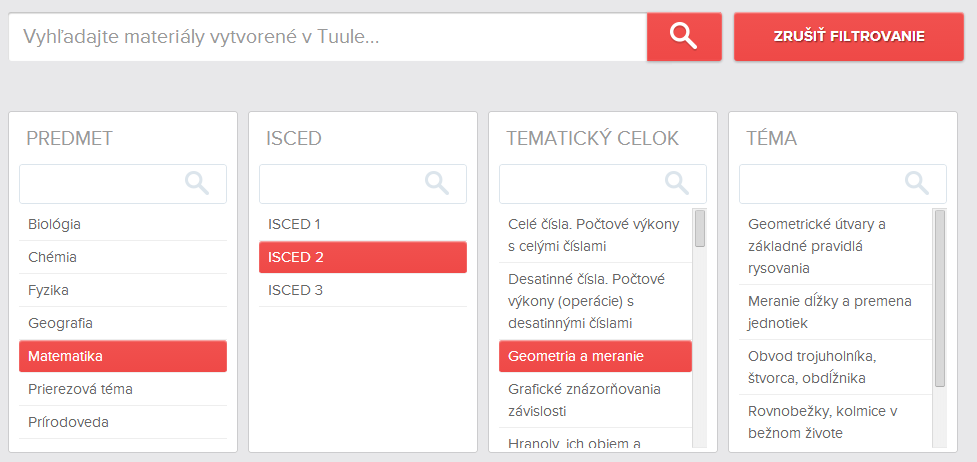977x462 pixels.
Task: Choose ISCED 3 level
Action: 363,290
